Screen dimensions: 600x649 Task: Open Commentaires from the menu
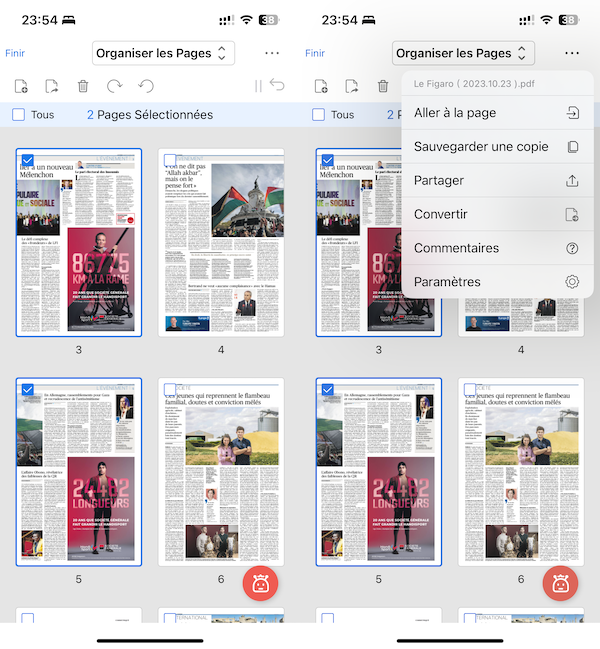498,248
